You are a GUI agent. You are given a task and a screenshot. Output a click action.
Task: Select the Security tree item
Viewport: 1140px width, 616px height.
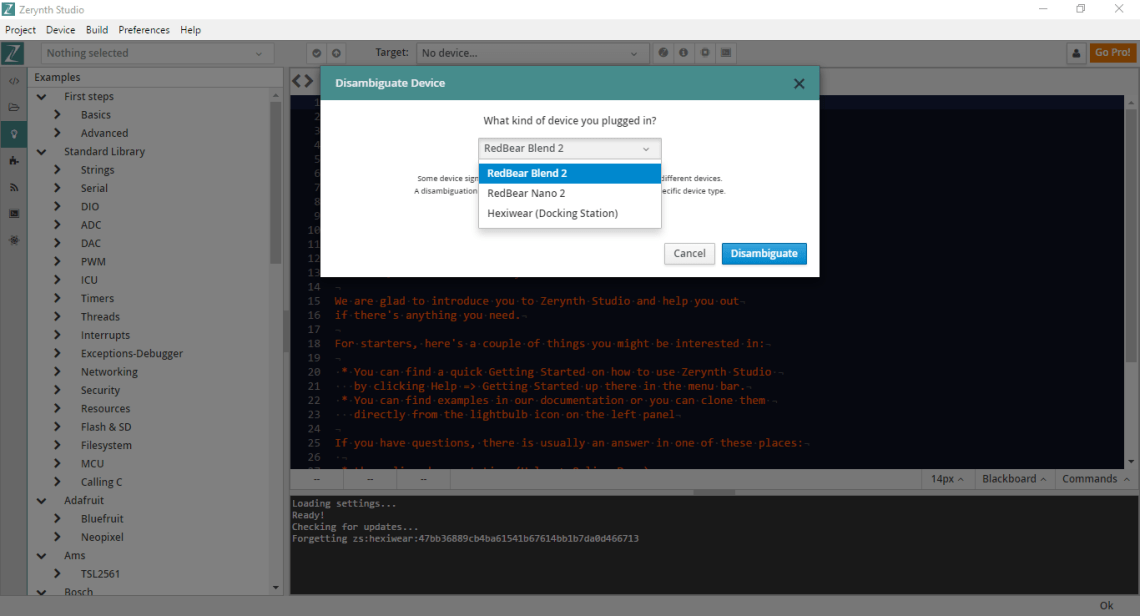pyautogui.click(x=100, y=391)
